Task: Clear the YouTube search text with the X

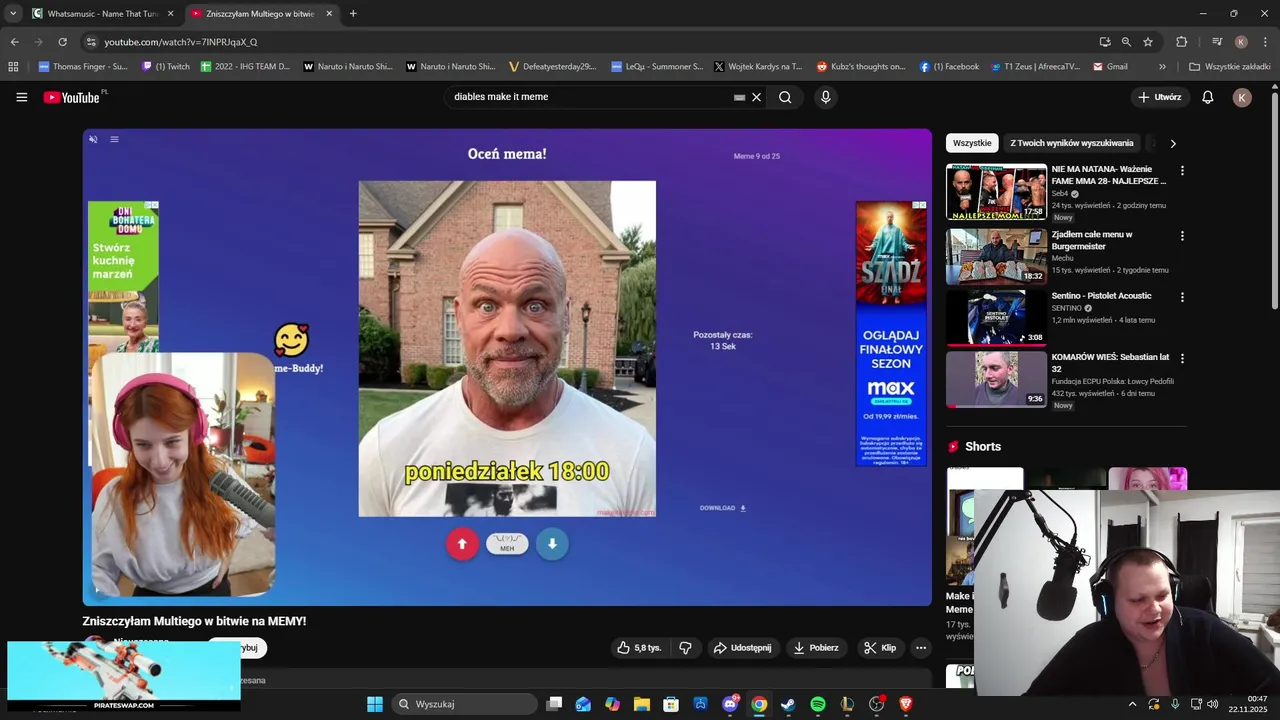Action: [757, 97]
